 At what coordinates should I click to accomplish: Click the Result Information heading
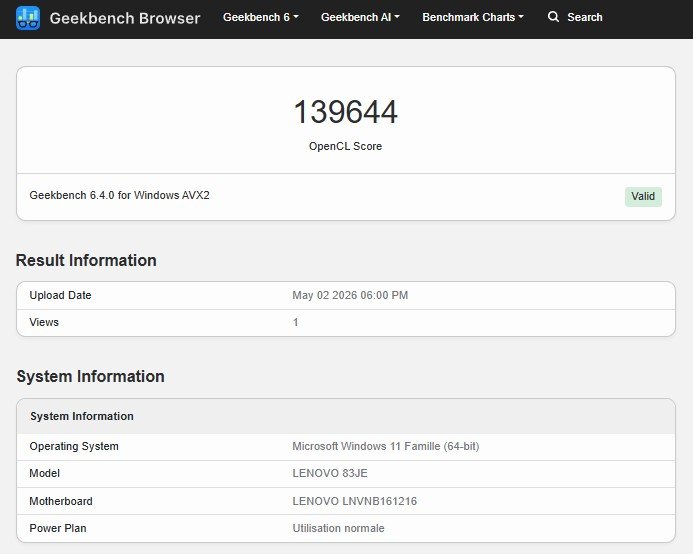[x=86, y=260]
